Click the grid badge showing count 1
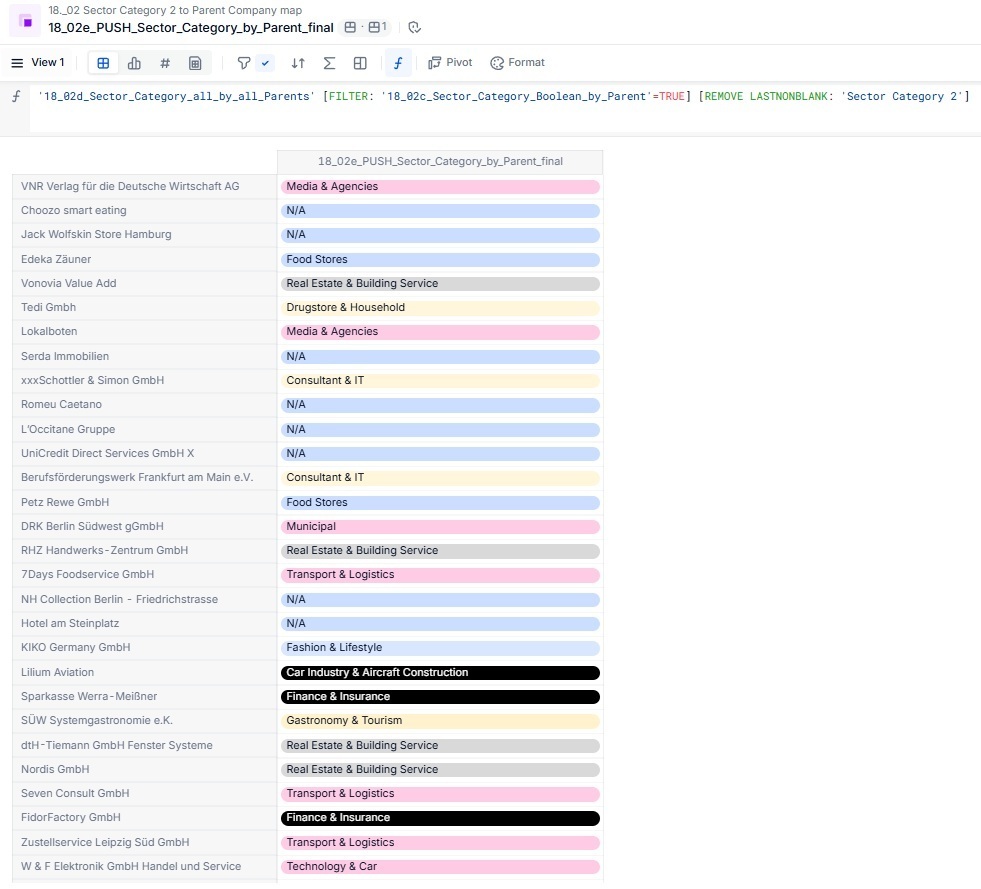The image size is (981, 889). tap(377, 28)
